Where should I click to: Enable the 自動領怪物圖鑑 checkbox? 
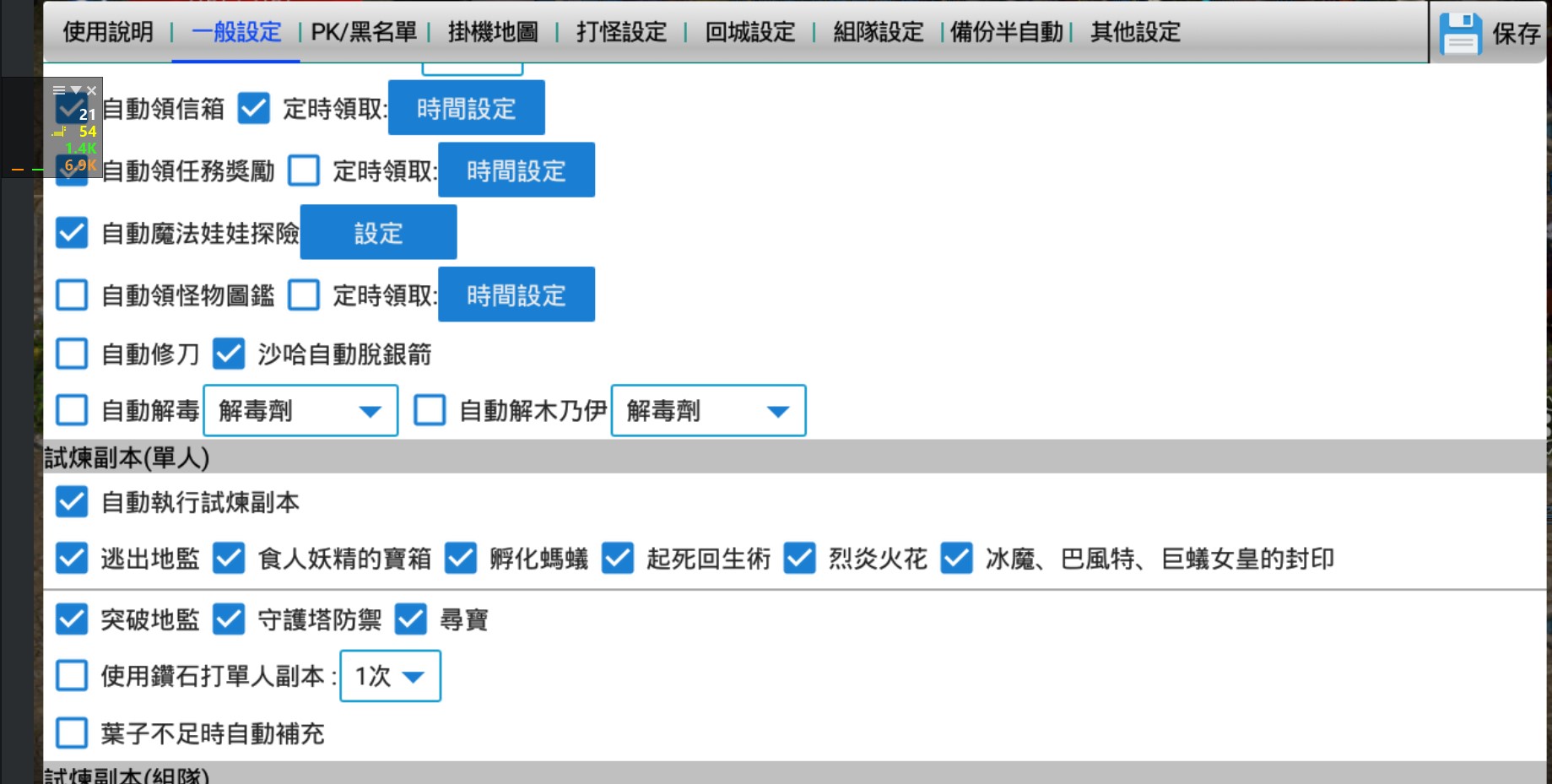72,295
